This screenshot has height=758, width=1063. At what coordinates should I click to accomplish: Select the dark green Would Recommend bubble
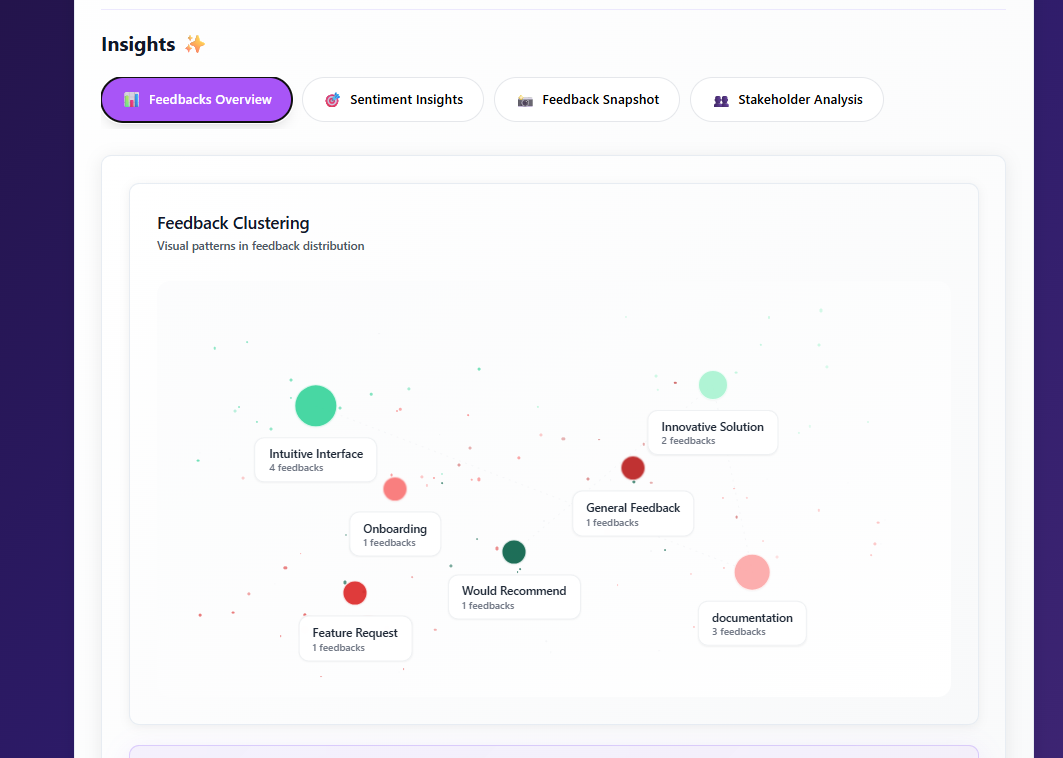514,552
